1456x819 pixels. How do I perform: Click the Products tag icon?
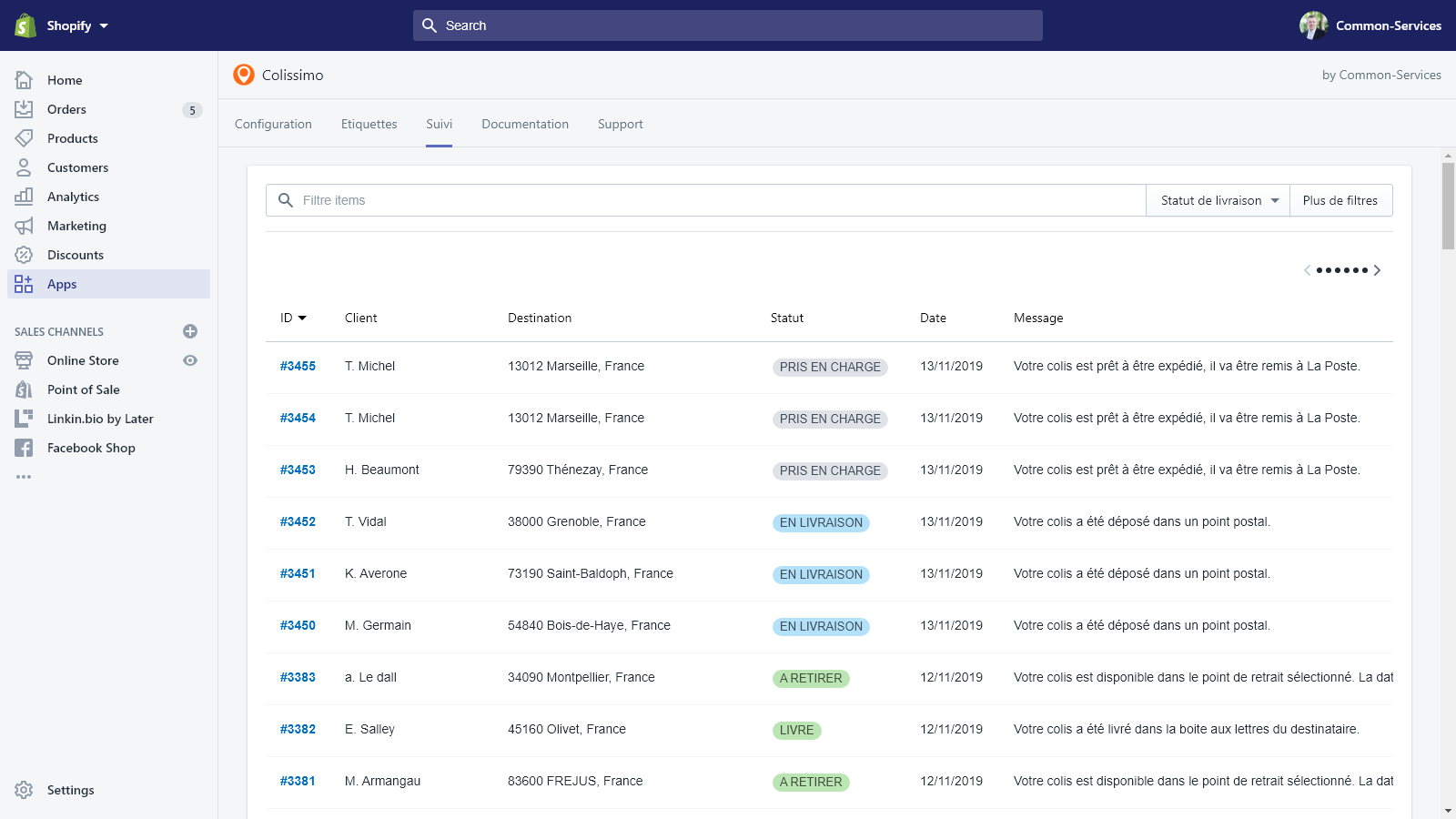click(24, 138)
